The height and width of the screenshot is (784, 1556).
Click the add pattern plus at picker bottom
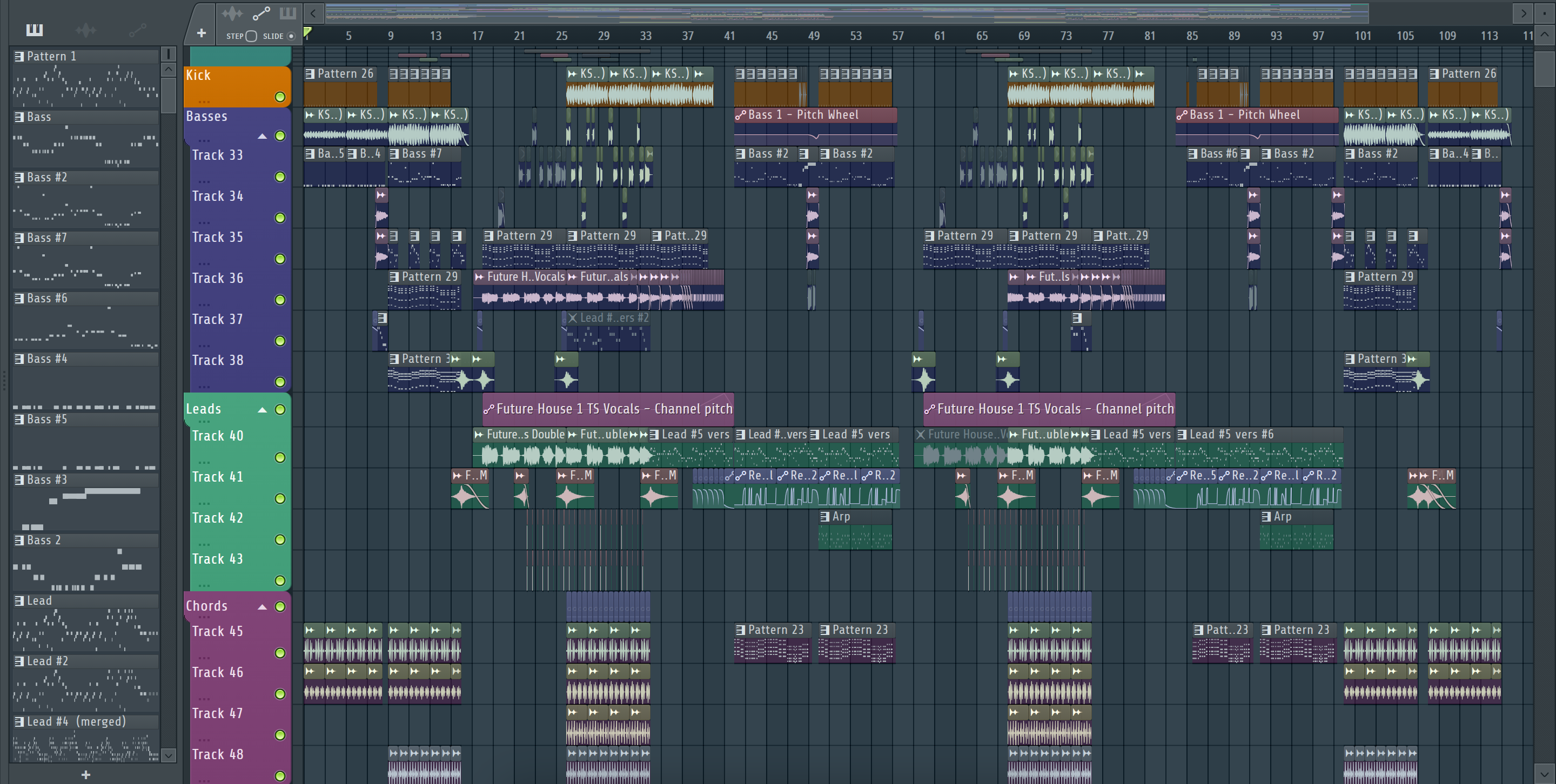[86, 774]
